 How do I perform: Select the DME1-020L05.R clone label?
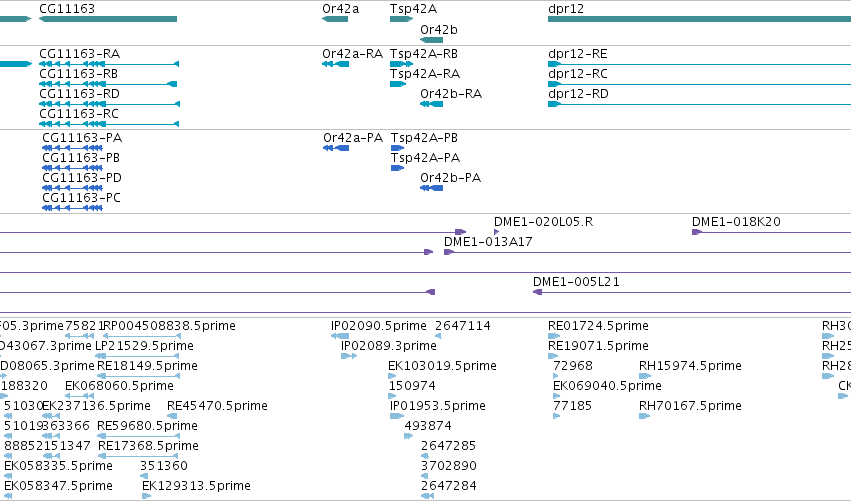click(x=543, y=221)
